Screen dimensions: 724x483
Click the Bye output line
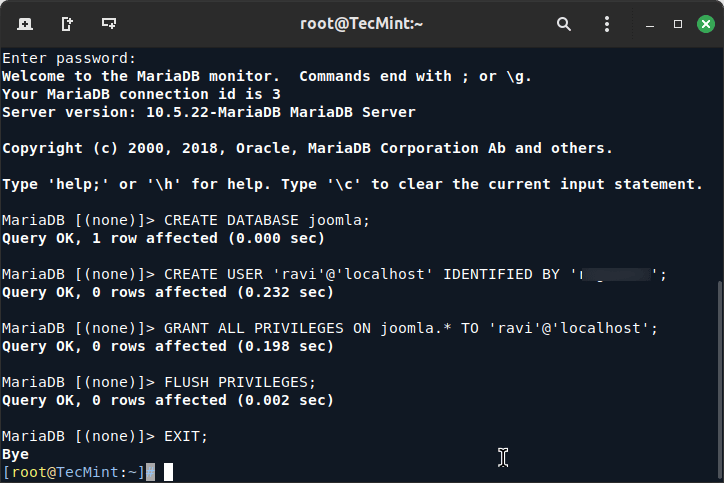tap(16, 454)
